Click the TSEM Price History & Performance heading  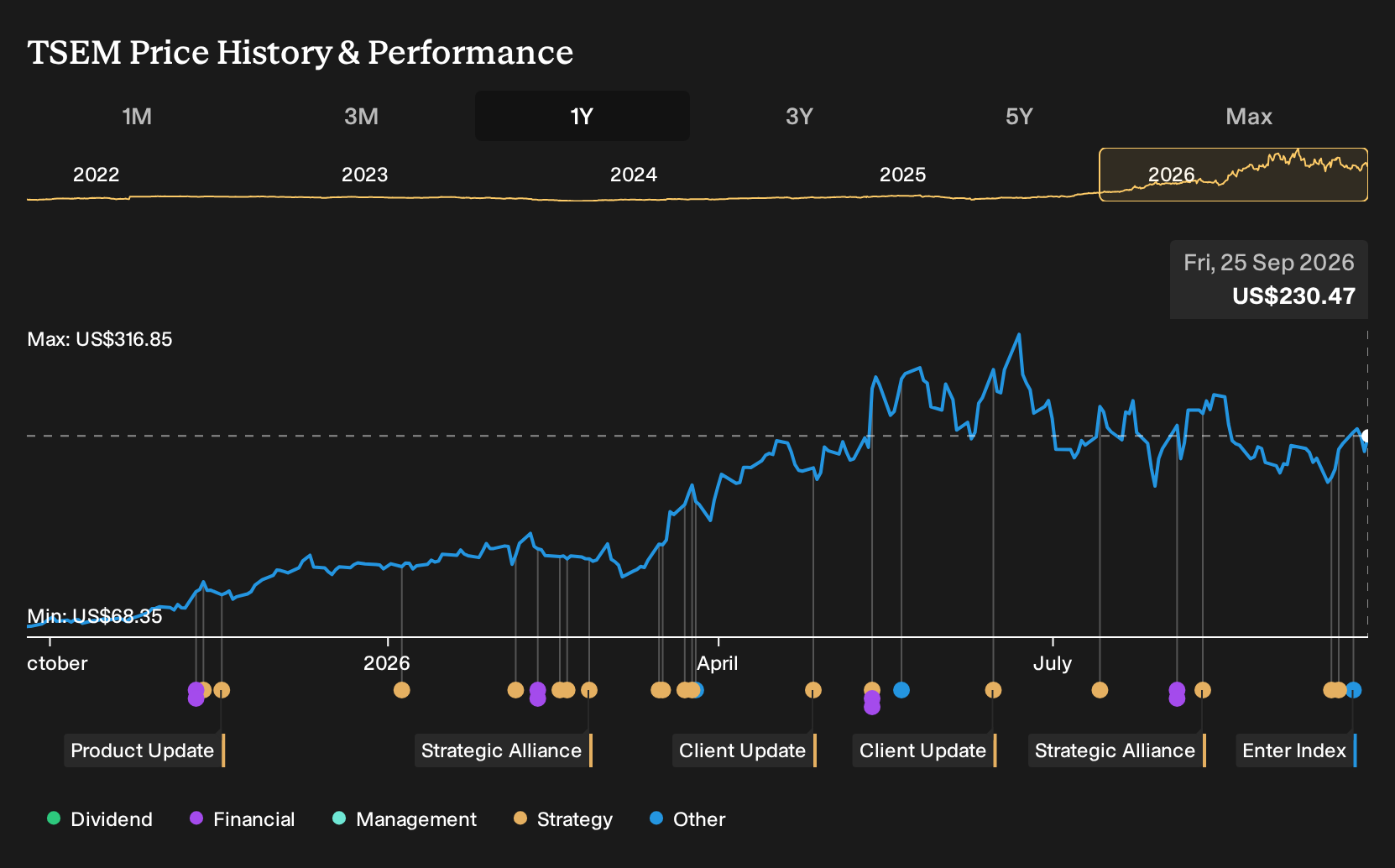pos(300,53)
